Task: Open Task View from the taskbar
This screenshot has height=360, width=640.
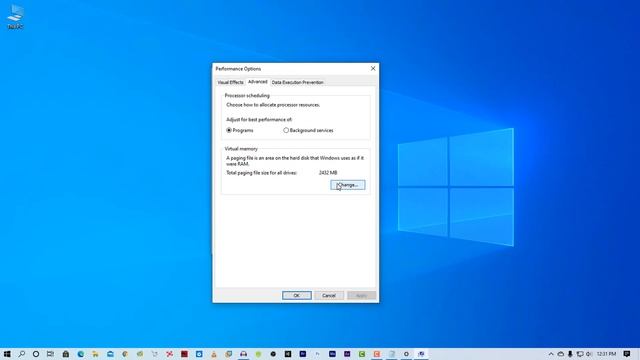Action: [x=50, y=354]
